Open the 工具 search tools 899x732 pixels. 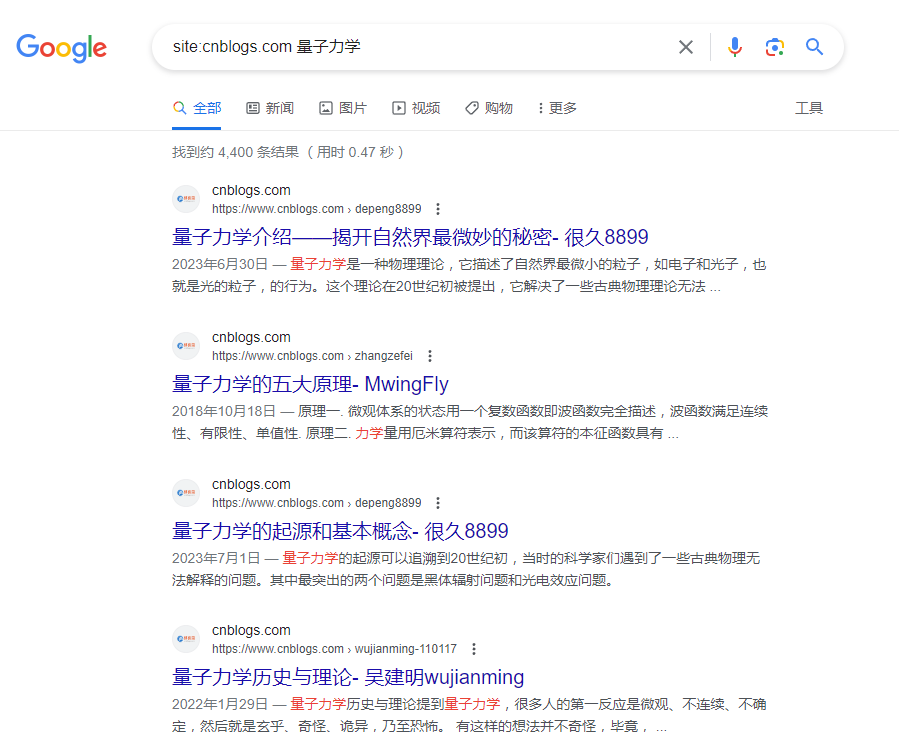[808, 108]
